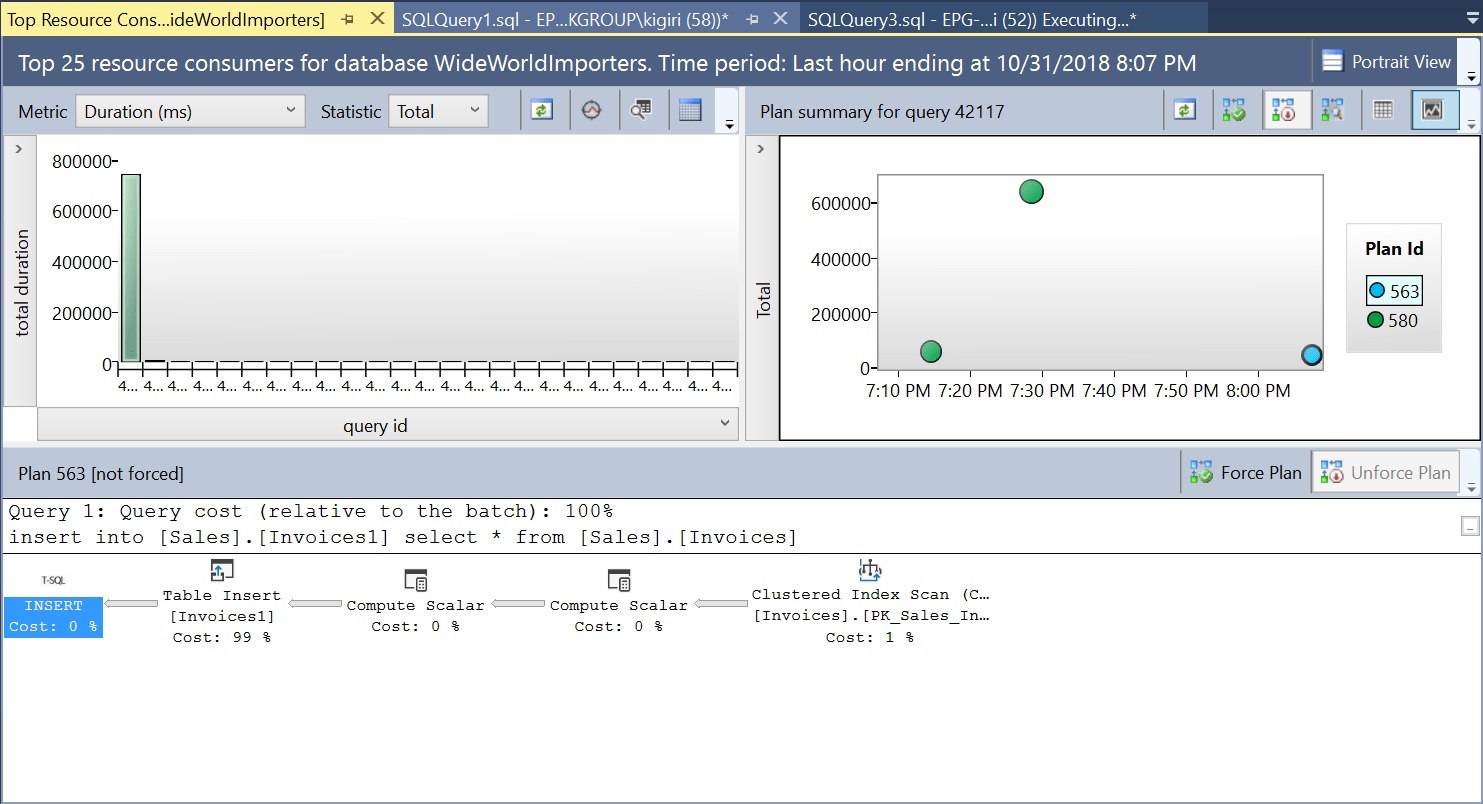
Task: Open overflow options of left chart toolbar
Action: click(x=730, y=124)
